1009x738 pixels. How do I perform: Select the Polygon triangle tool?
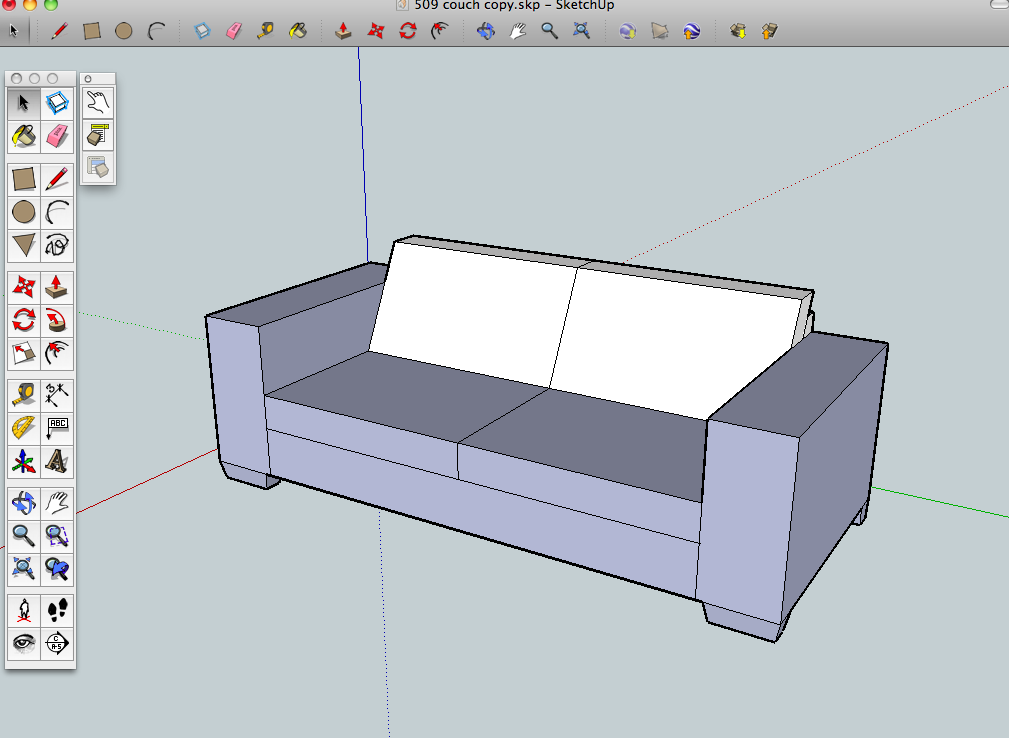pyautogui.click(x=24, y=245)
